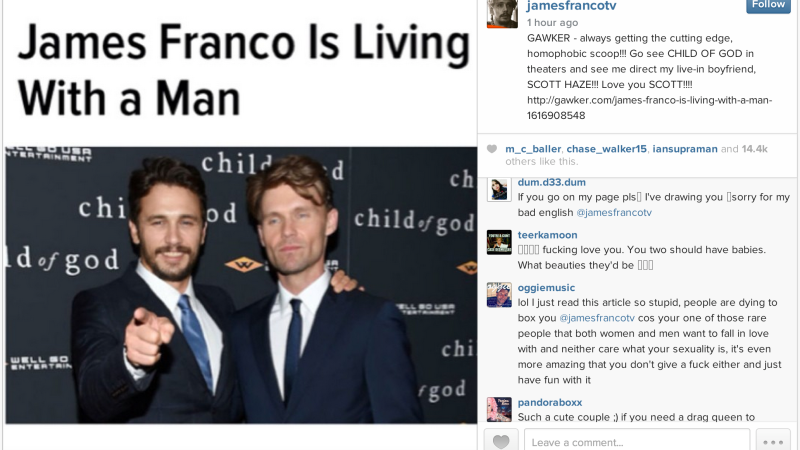Image resolution: width=800 pixels, height=450 pixels.
Task: Click the Leave a comment field
Action: coord(637,441)
